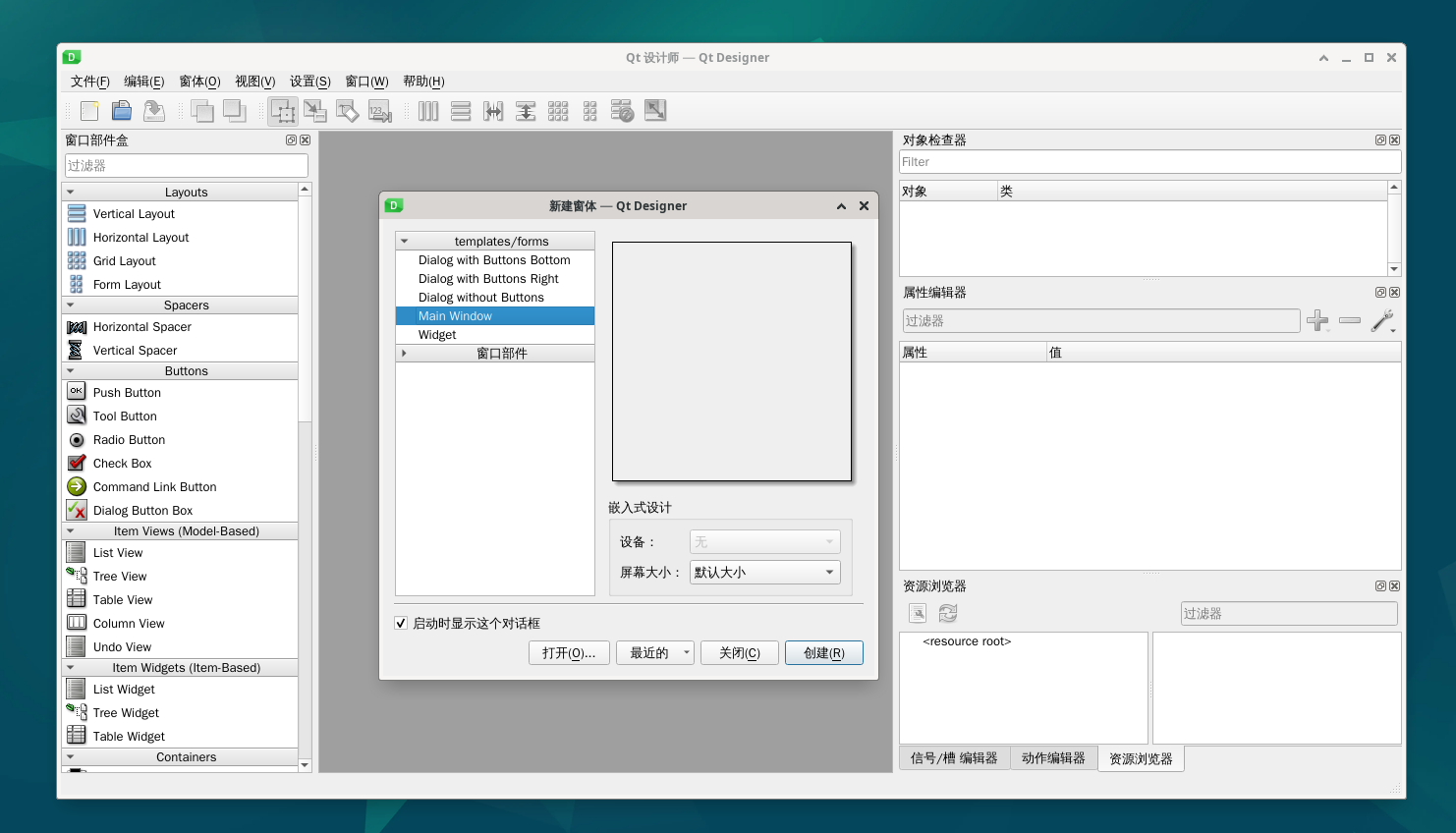Click Lay Out Horizontally in Splitter icon
This screenshot has height=833, width=1456.
pos(493,111)
